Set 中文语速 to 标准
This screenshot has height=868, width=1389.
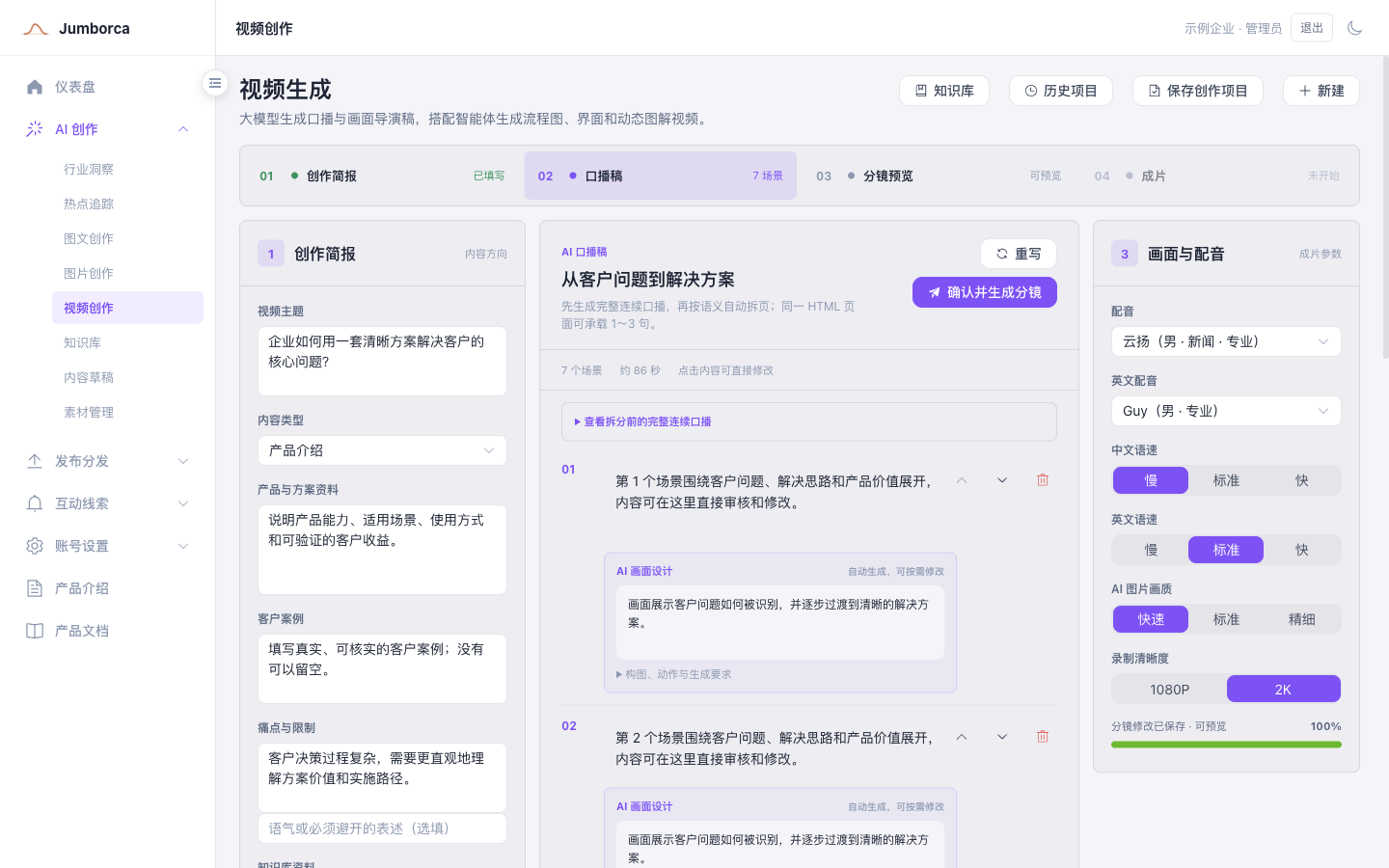1226,480
